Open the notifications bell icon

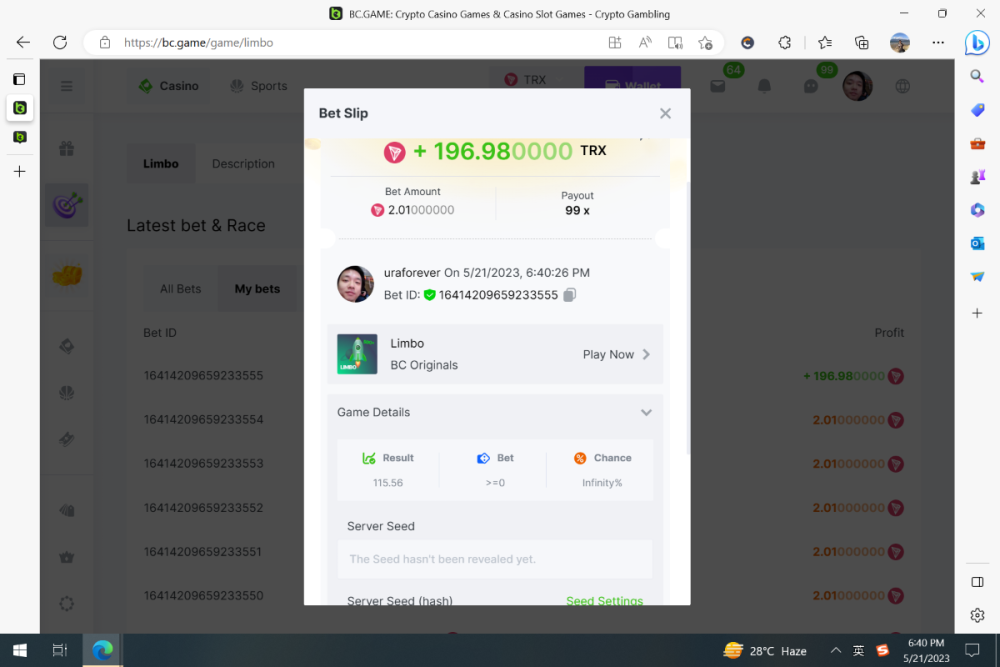(763, 86)
